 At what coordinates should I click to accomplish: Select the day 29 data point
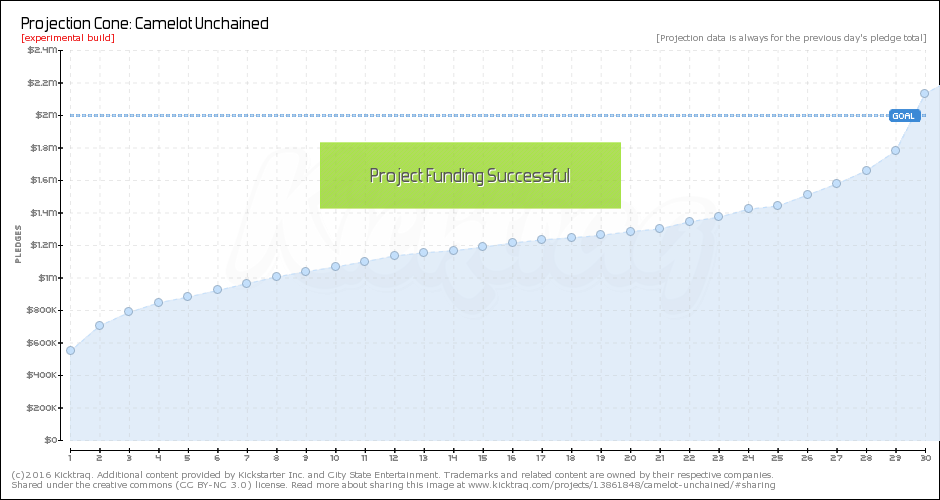click(895, 150)
